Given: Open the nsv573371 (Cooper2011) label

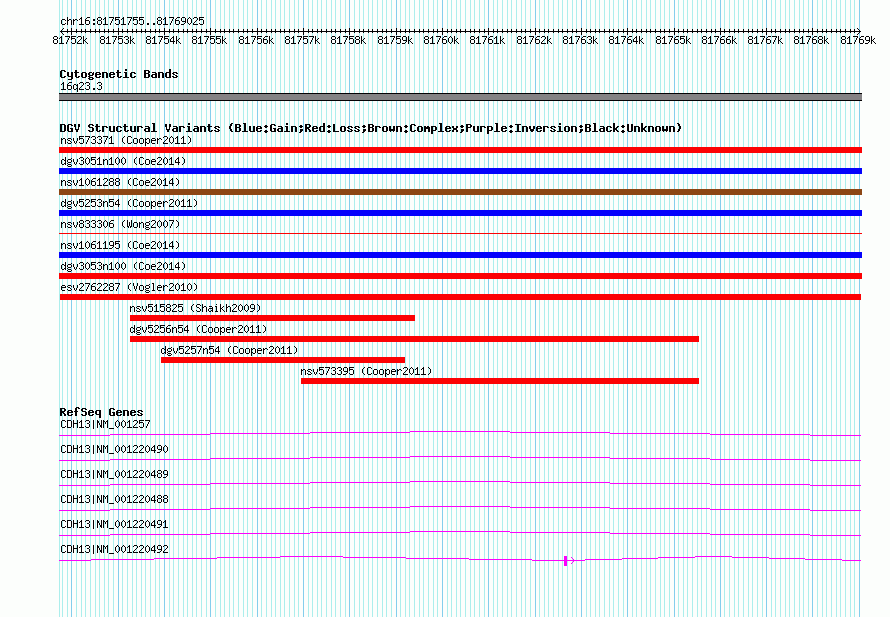Looking at the screenshot, I should click(126, 140).
